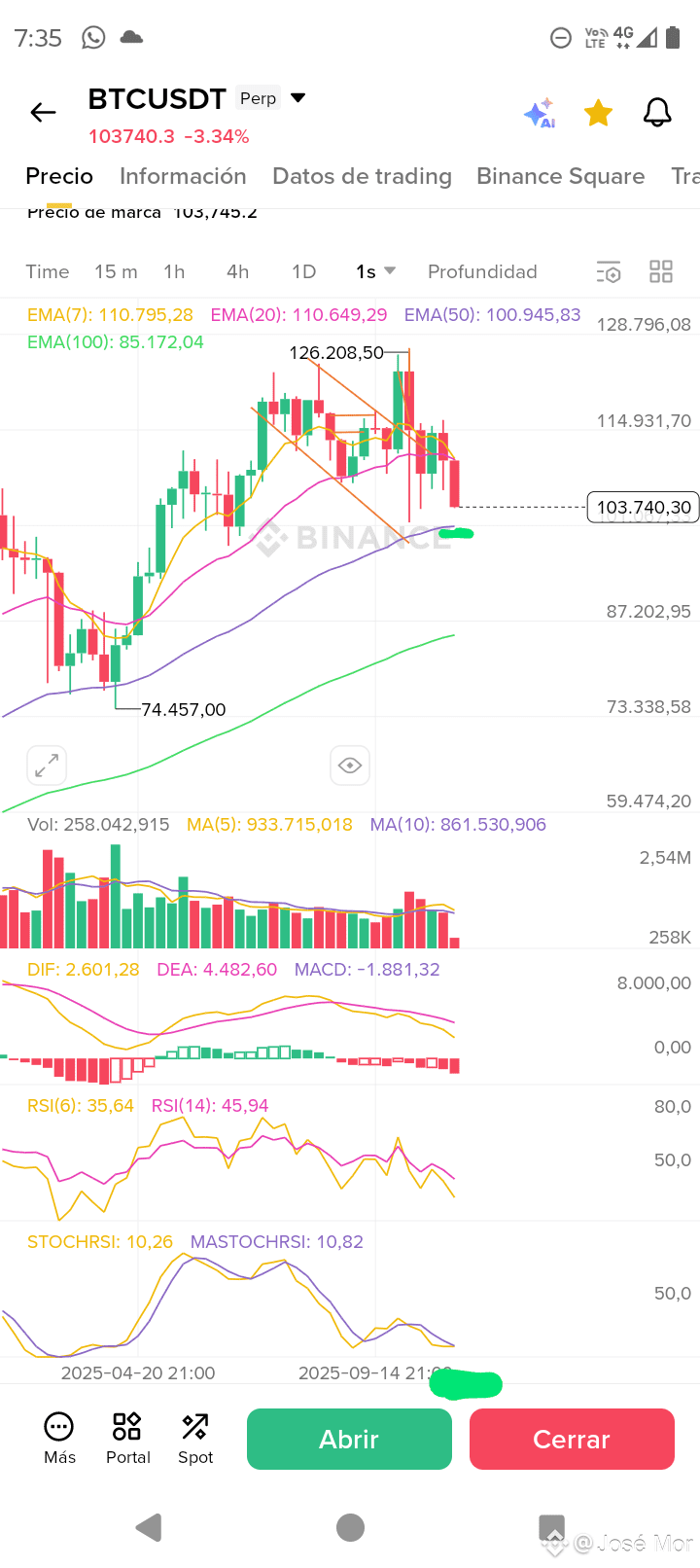The height and width of the screenshot is (1568, 700).
Task: Tap the MASTOCHRSI: 10,82 label
Action: [x=277, y=1242]
